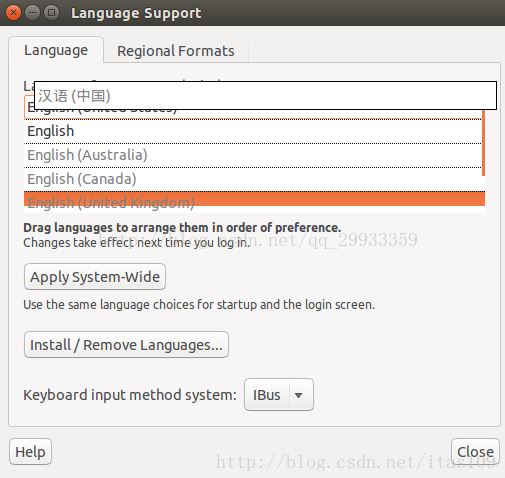Select the highlighted English (United Kingdom) row

coord(254,202)
